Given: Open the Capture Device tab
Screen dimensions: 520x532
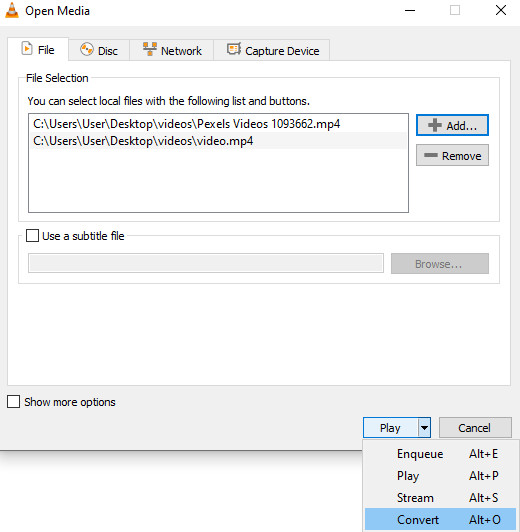Looking at the screenshot, I should pos(272,50).
